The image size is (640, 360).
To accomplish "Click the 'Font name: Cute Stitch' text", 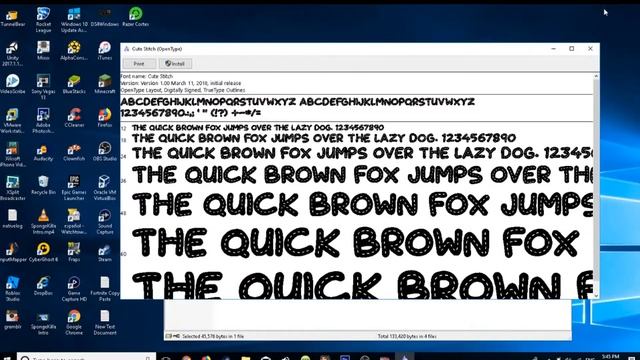I will click(x=147, y=76).
